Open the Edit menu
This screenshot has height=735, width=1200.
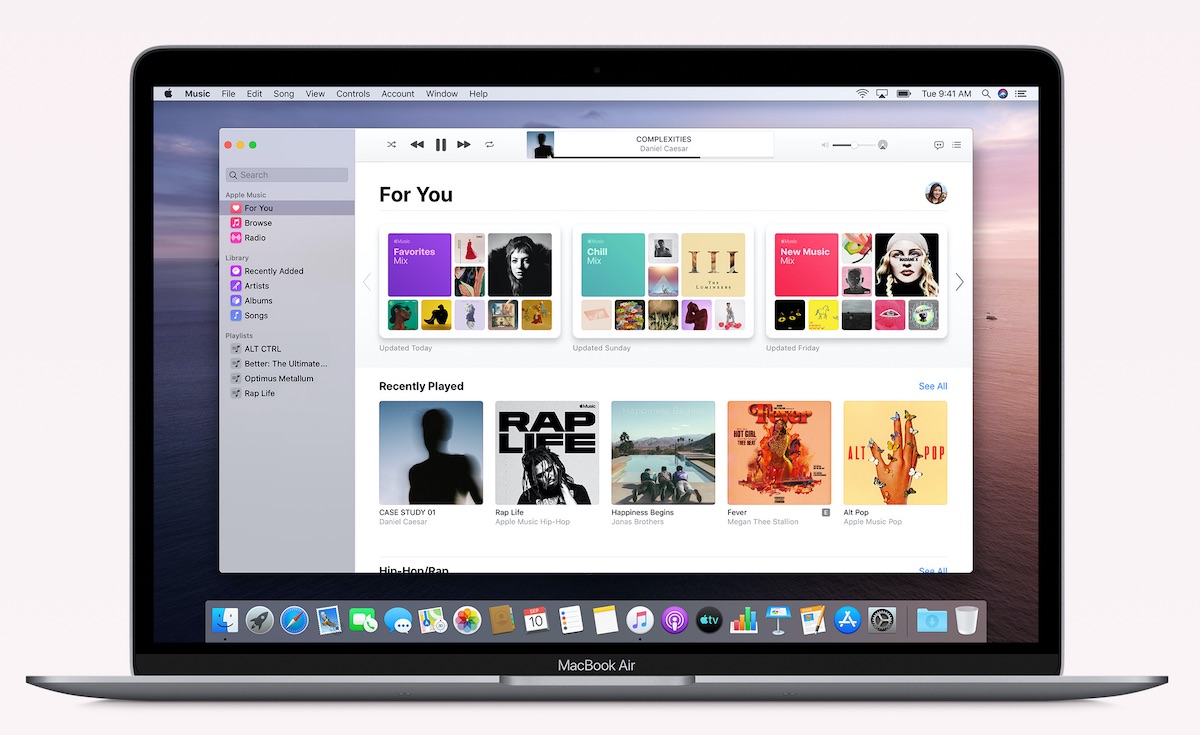(255, 94)
